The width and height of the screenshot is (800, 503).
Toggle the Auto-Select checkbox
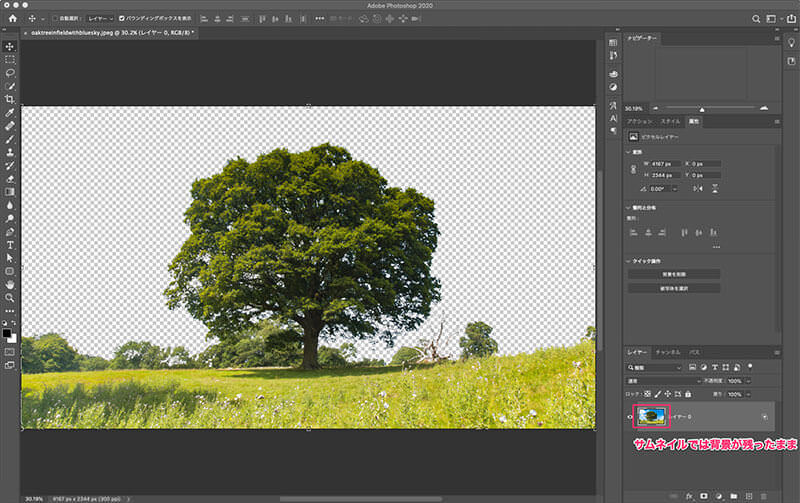click(55, 18)
